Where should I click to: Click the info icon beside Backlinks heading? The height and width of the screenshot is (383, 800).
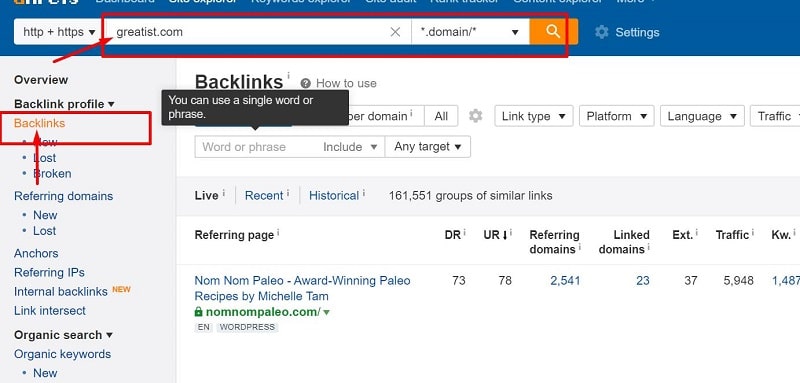click(x=288, y=75)
